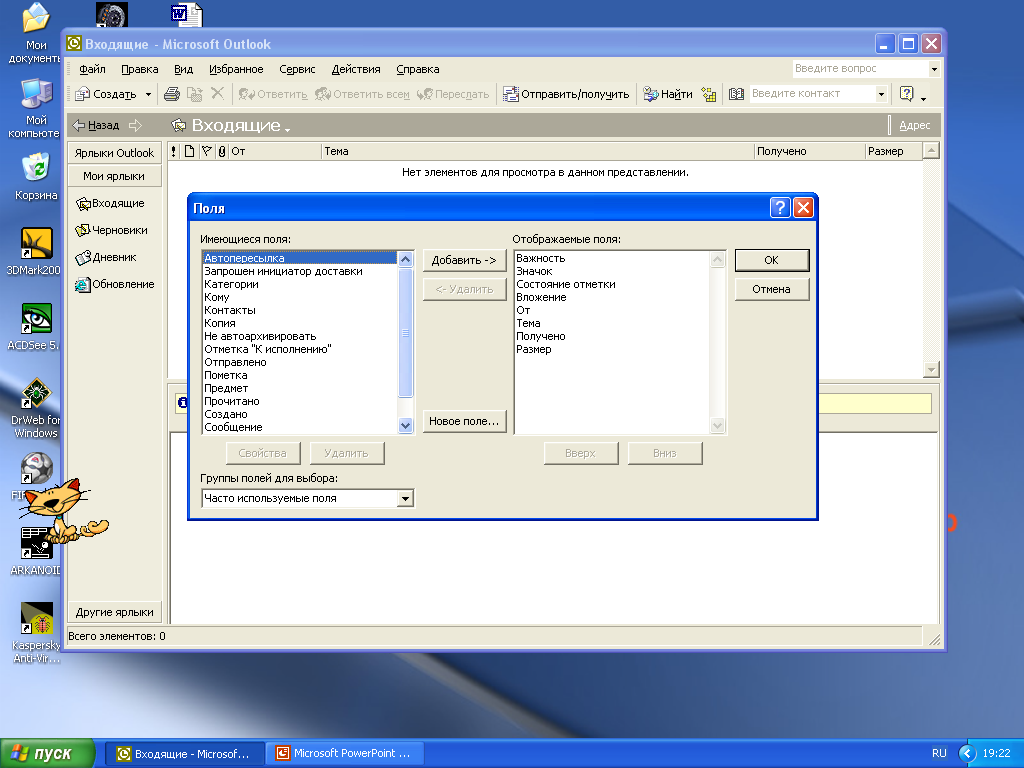
Task: Expand toolbar options arrow at toolbar end
Action: pyautogui.click(x=923, y=99)
